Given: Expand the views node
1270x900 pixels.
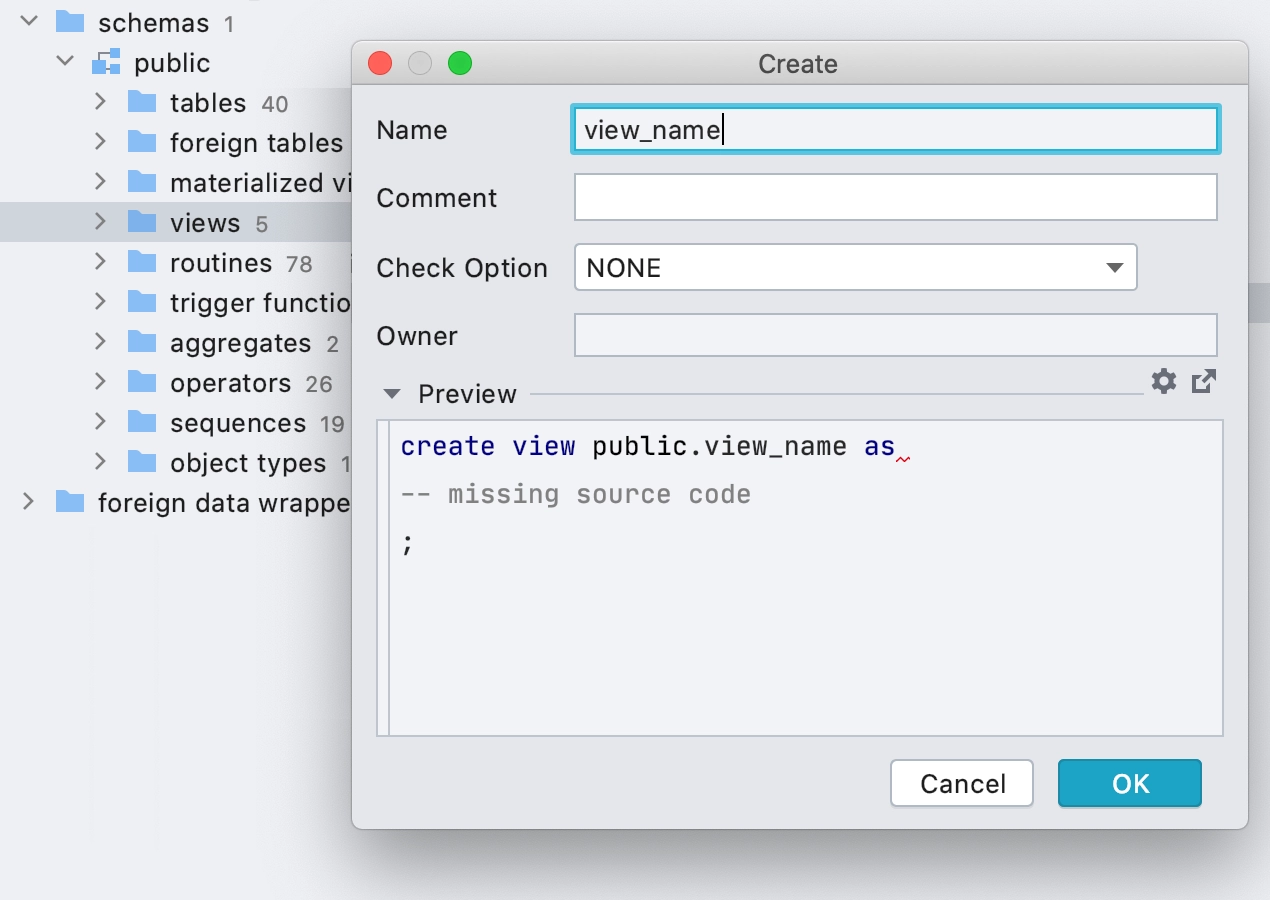Looking at the screenshot, I should pos(100,221).
